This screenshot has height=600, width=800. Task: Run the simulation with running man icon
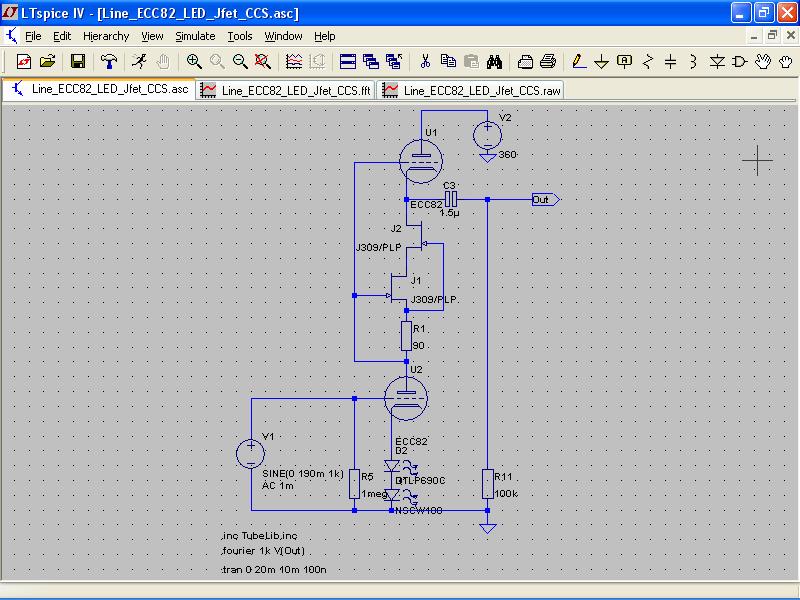tap(139, 62)
